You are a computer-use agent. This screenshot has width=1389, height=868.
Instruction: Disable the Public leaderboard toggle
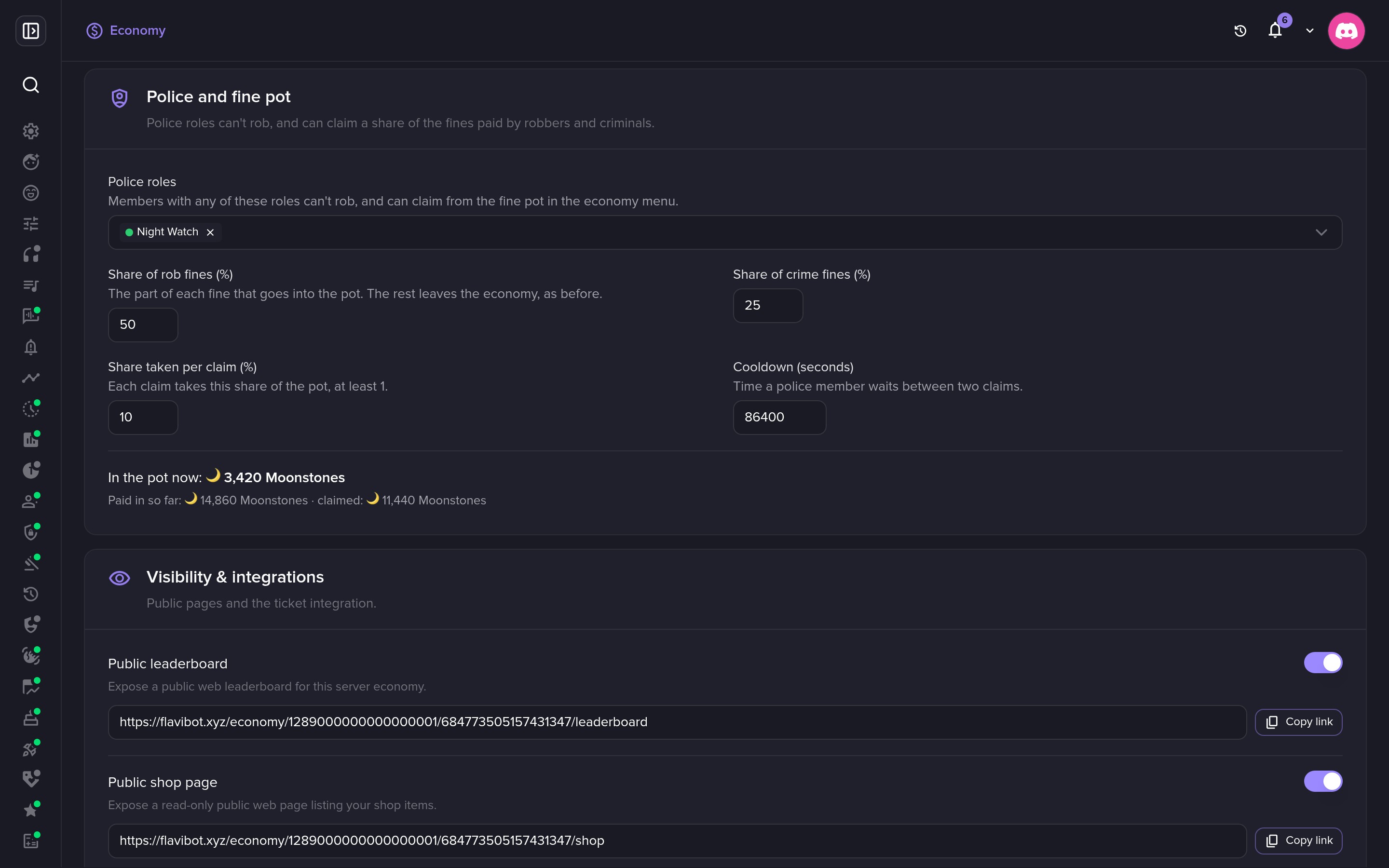point(1322,663)
